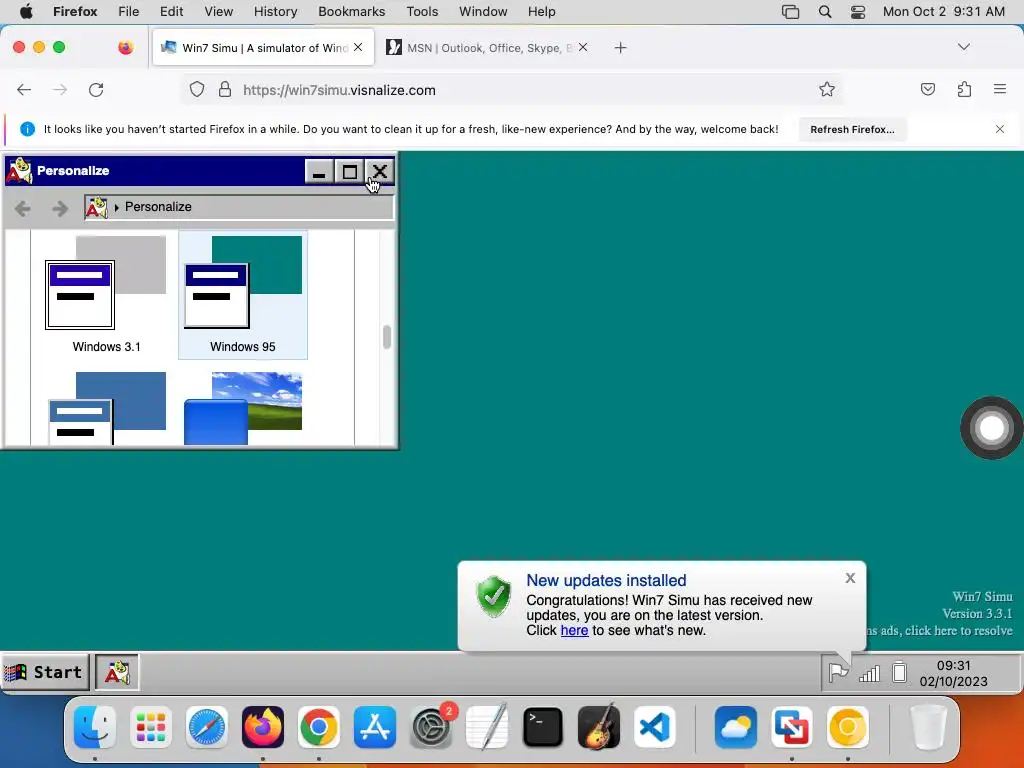Open the Action Center flag icon
This screenshot has width=1024, height=768.
pyautogui.click(x=838, y=672)
